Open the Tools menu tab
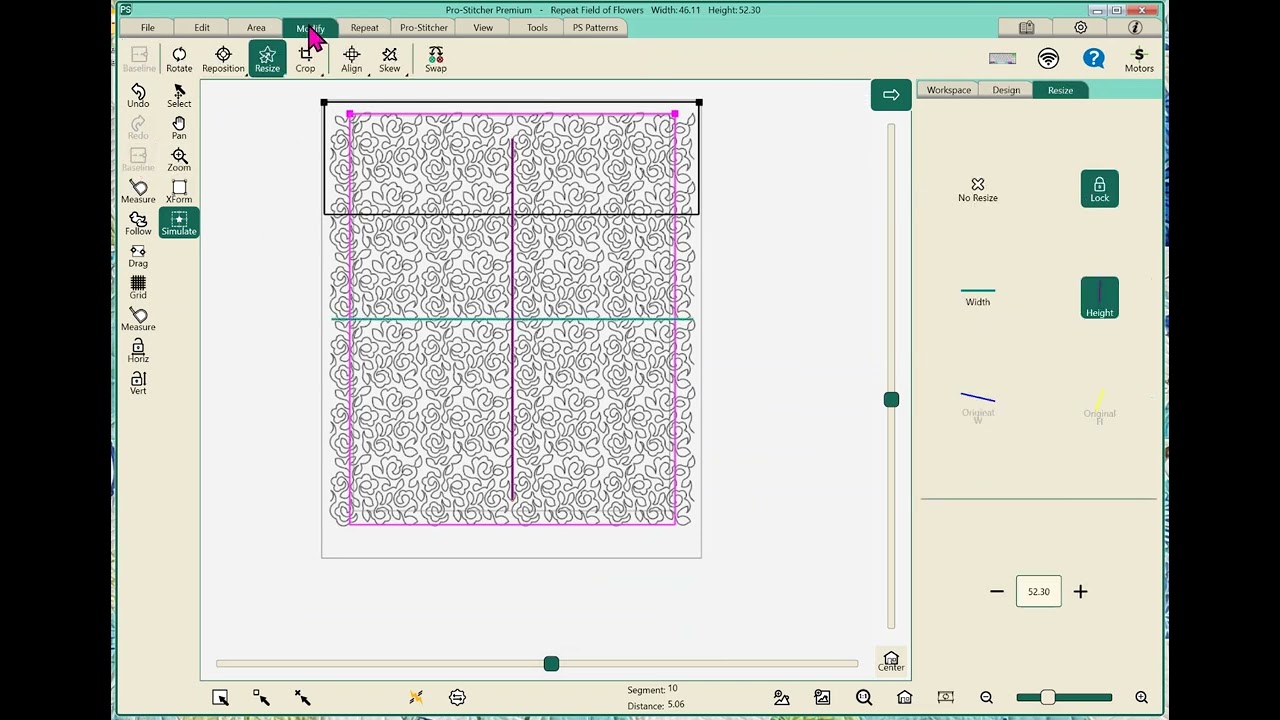The height and width of the screenshot is (720, 1280). coord(537,28)
